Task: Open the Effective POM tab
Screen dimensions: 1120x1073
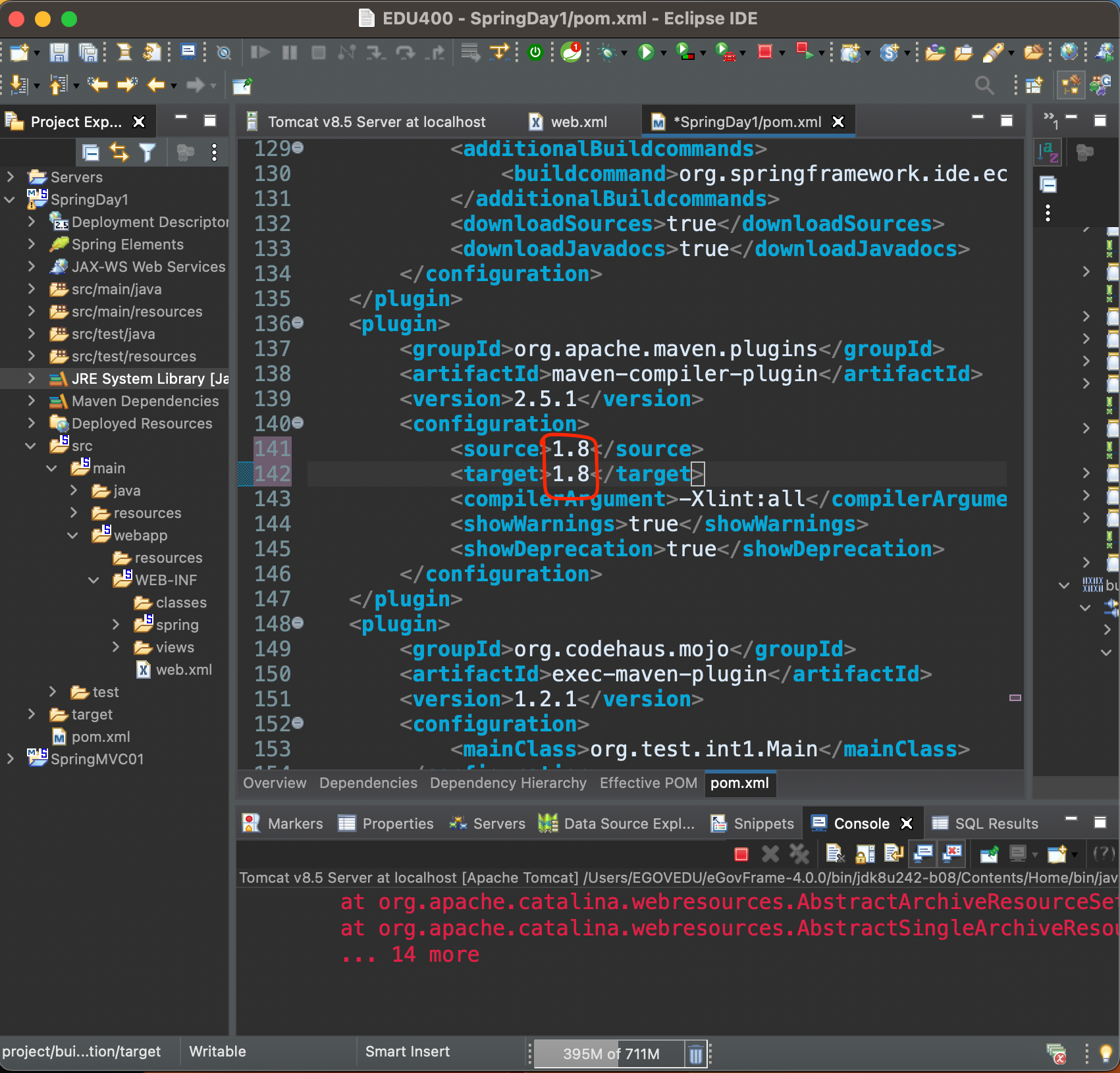Action: 648,783
